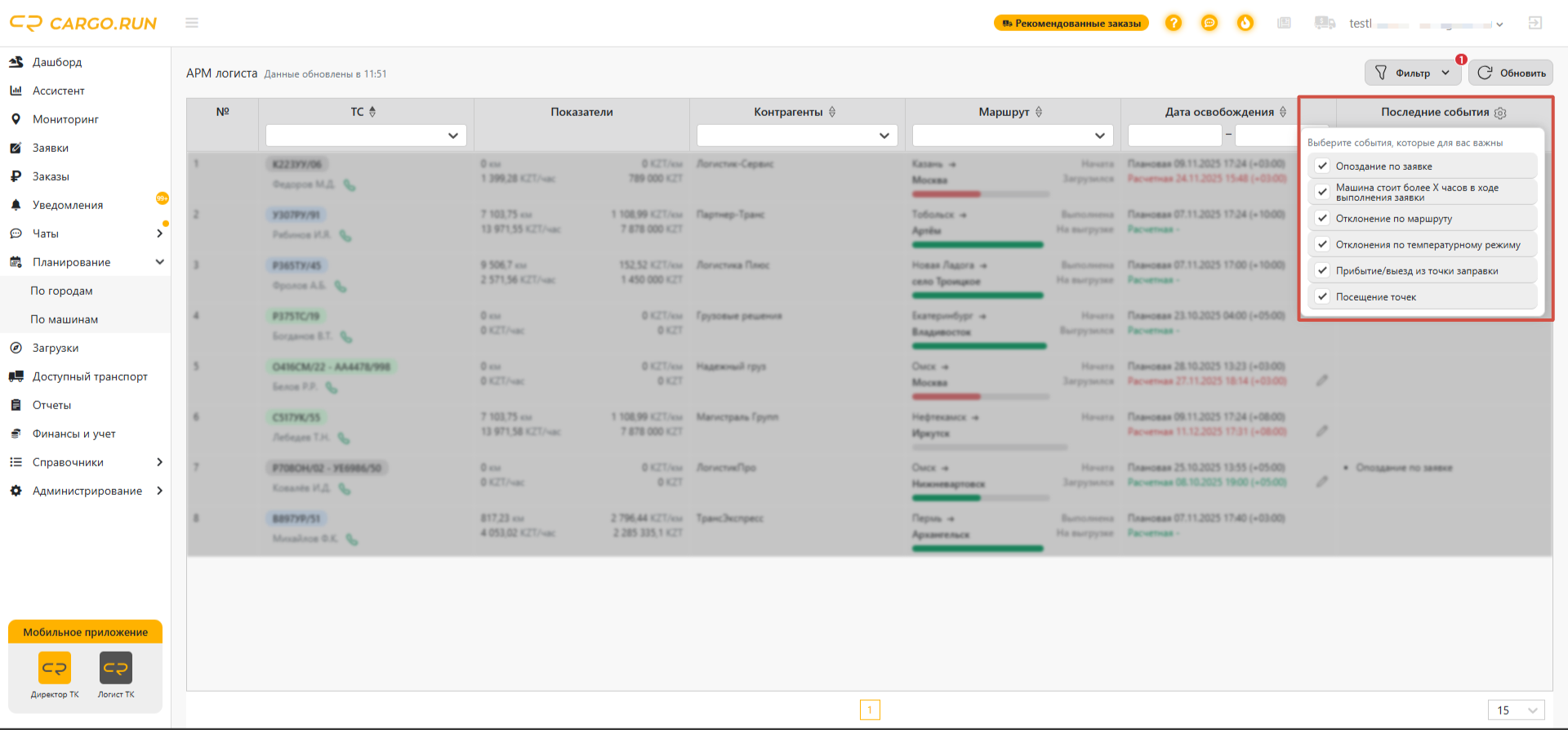Sort by Дата освобождения column

click(1283, 112)
